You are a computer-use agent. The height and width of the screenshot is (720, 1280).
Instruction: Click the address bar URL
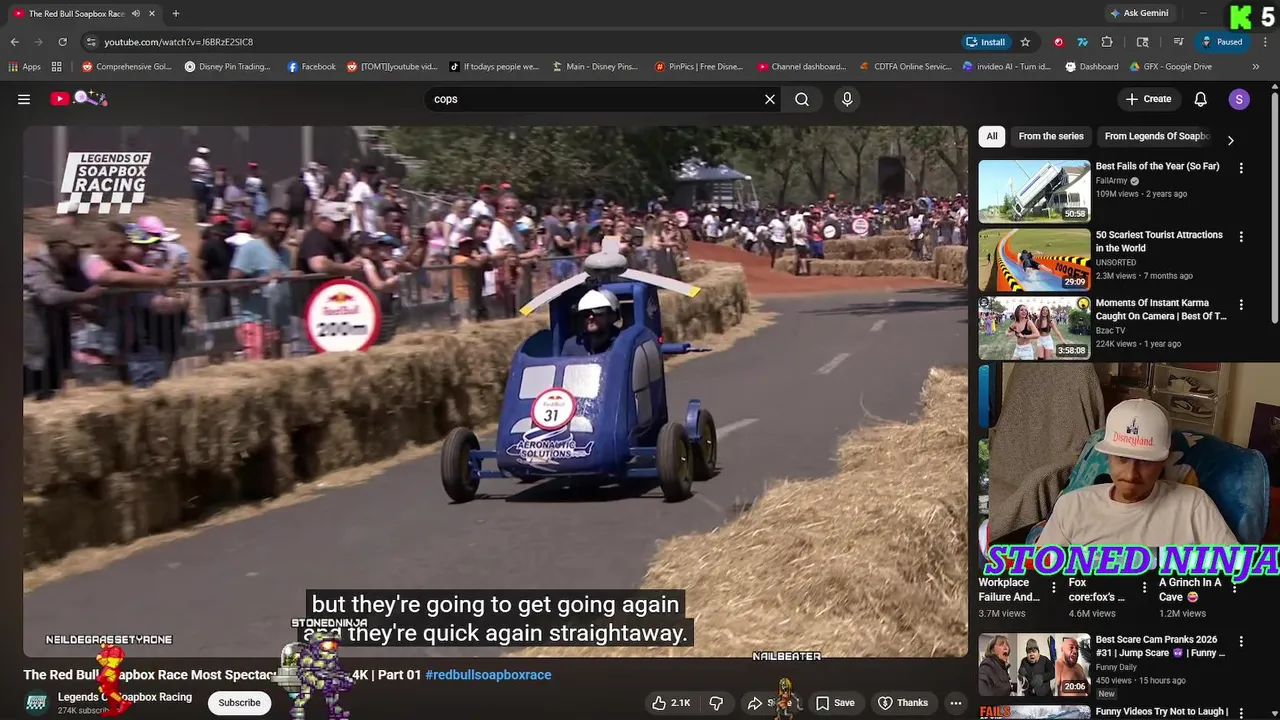pyautogui.click(x=179, y=42)
